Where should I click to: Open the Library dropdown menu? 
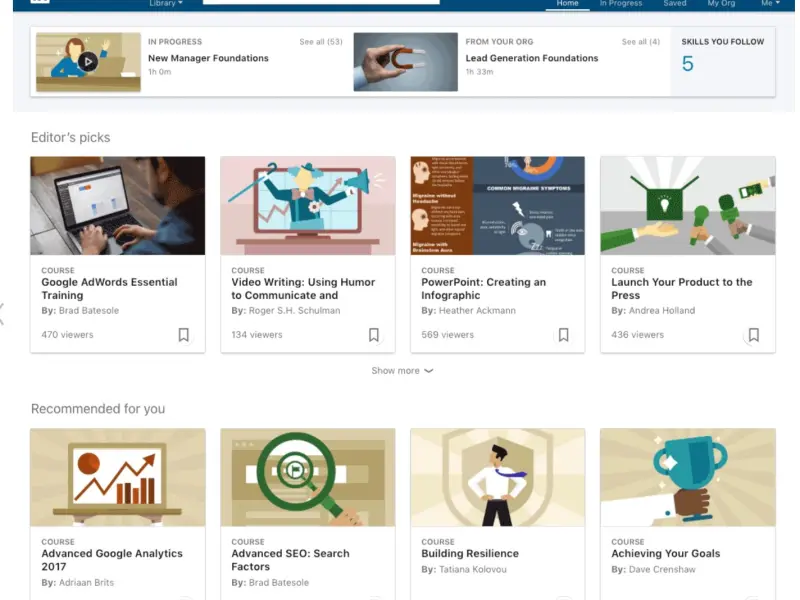point(166,4)
